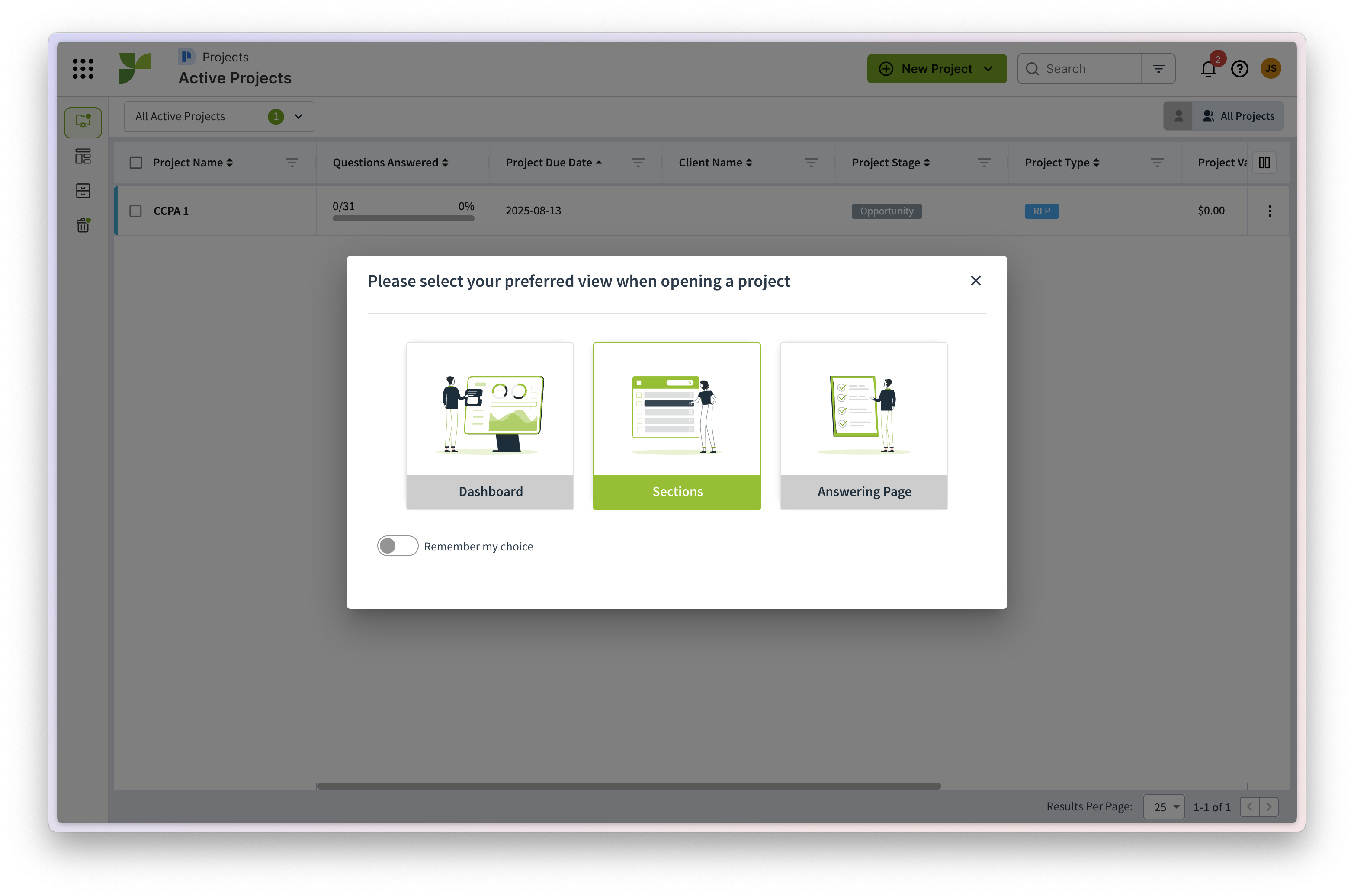The height and width of the screenshot is (896, 1354).
Task: Select the Dashboard view card
Action: click(x=490, y=426)
